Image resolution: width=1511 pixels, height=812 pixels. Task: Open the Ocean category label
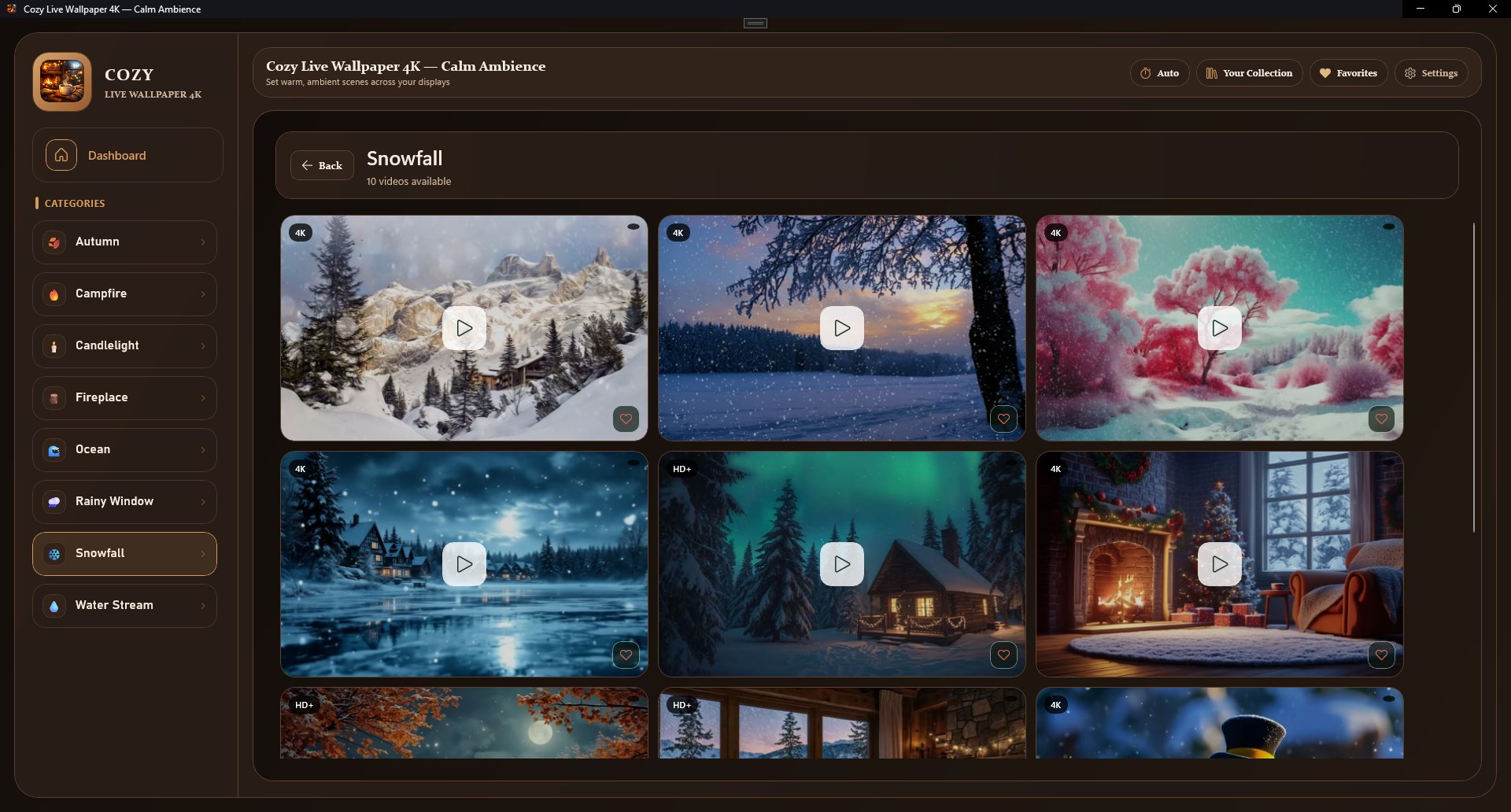[x=93, y=449]
